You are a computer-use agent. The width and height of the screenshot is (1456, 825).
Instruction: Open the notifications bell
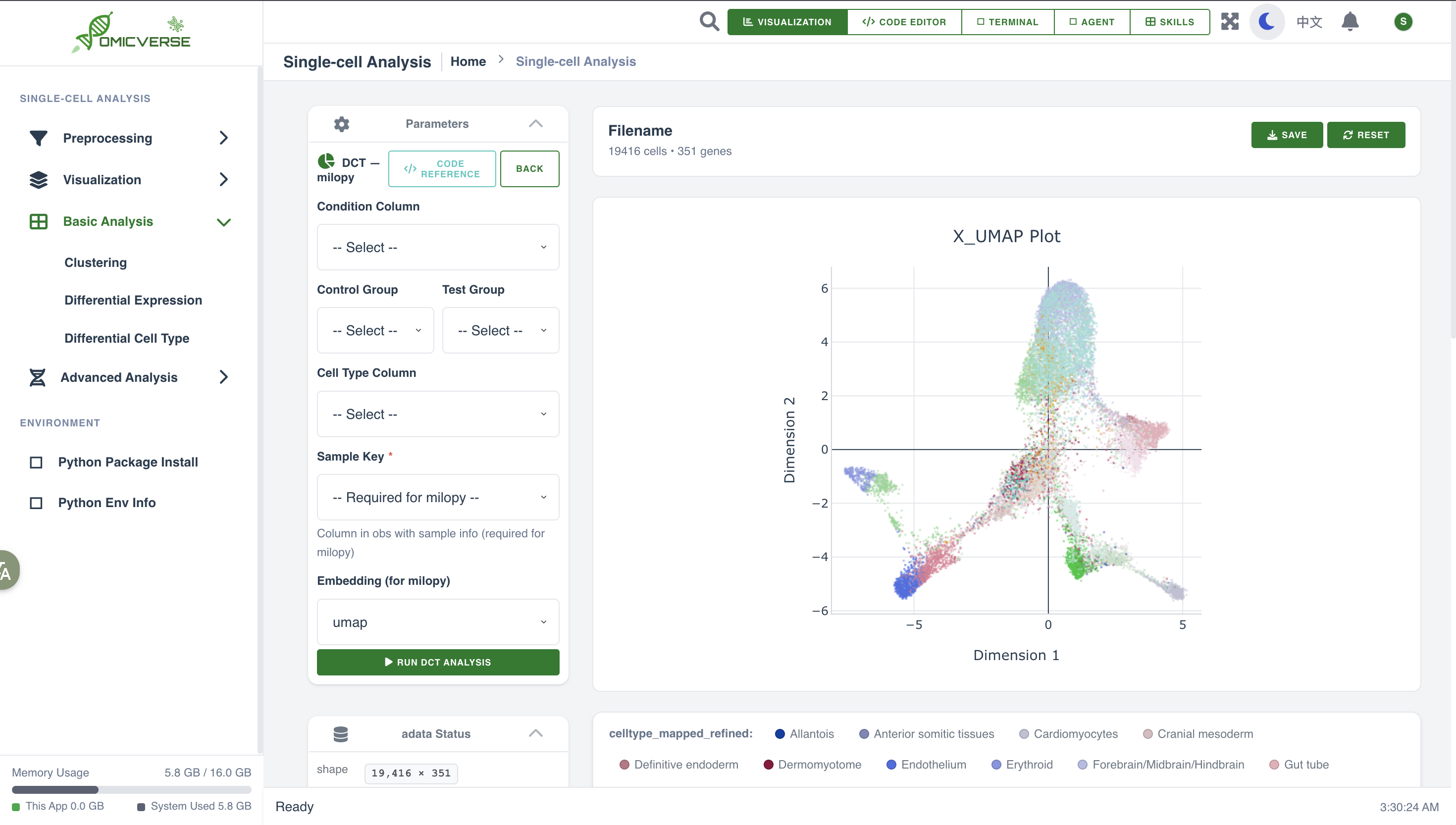(1350, 21)
